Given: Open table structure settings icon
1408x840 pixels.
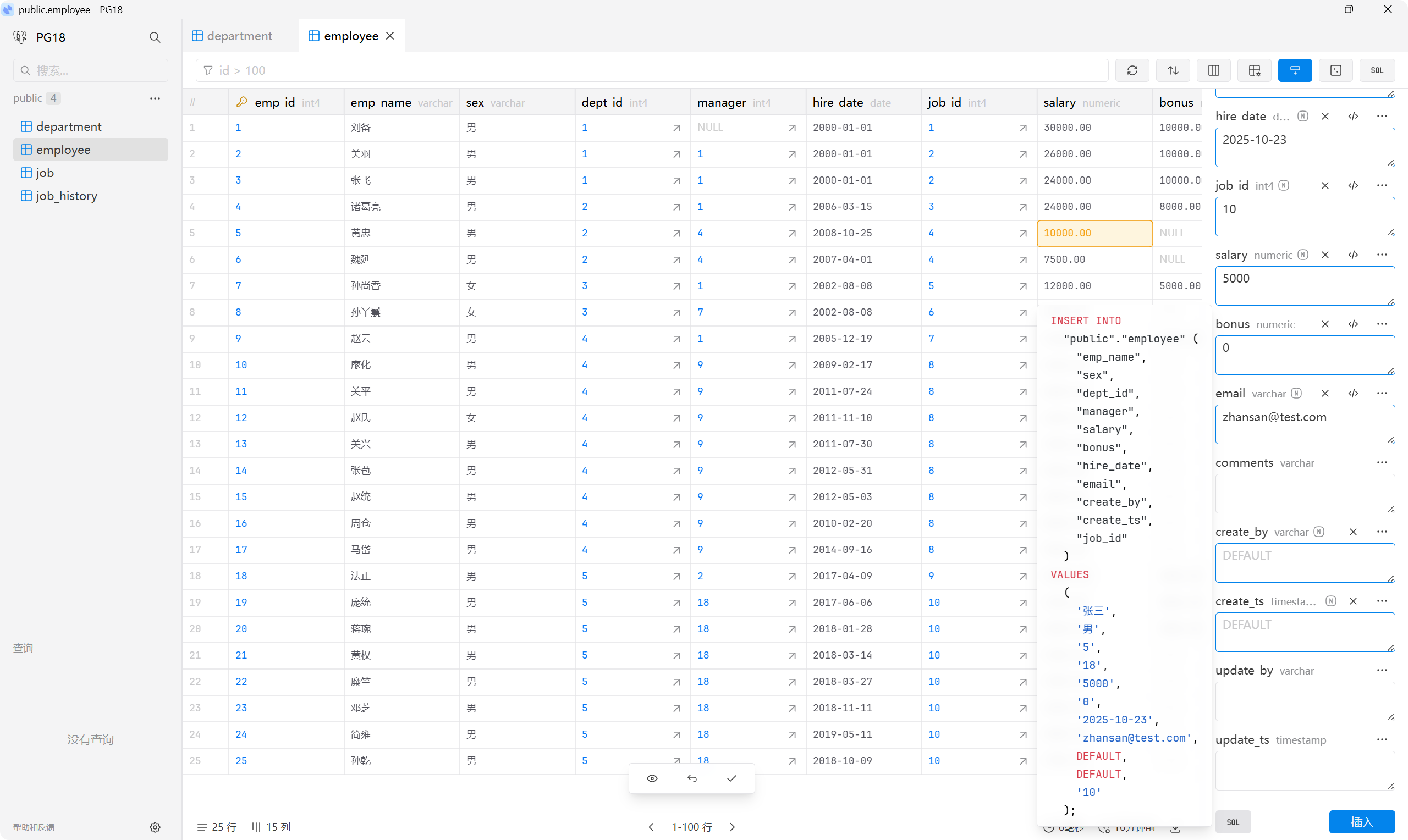Looking at the screenshot, I should click(1254, 70).
